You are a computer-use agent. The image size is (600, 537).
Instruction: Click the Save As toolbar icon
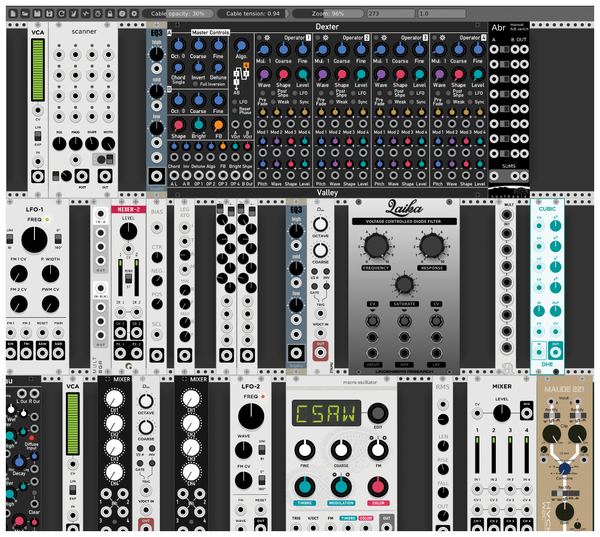(49, 13)
